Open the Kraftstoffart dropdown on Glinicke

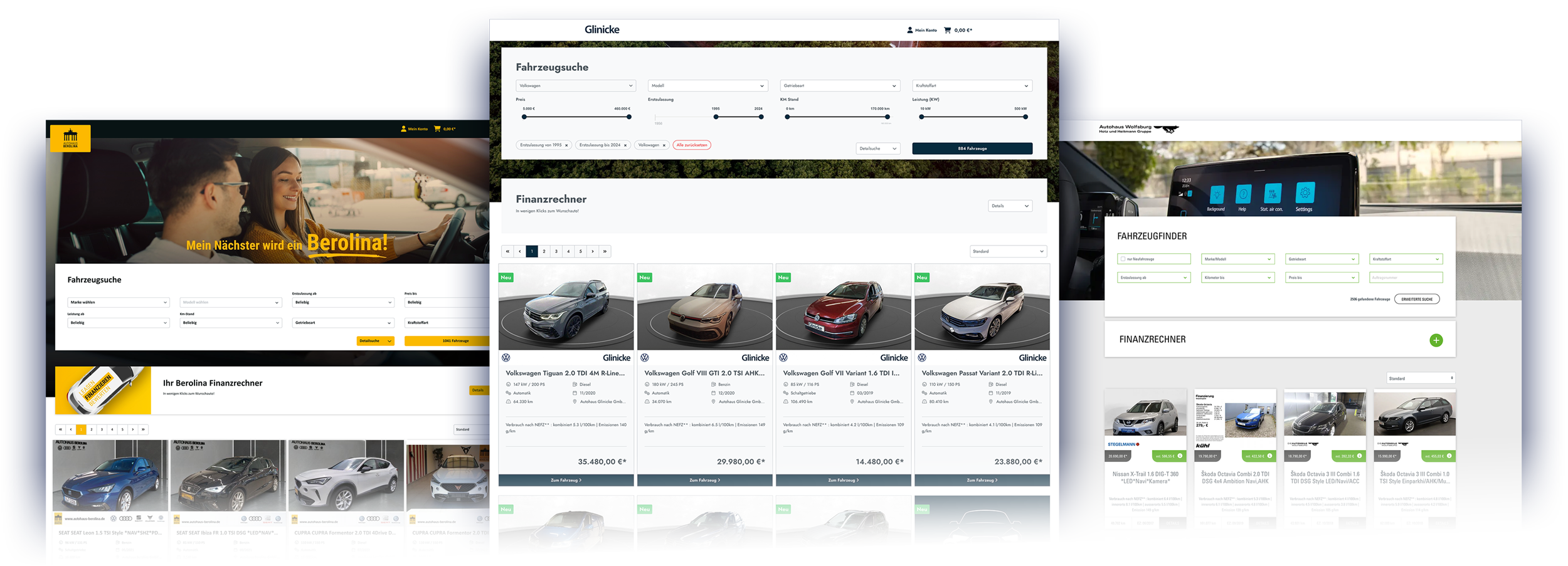pos(972,86)
